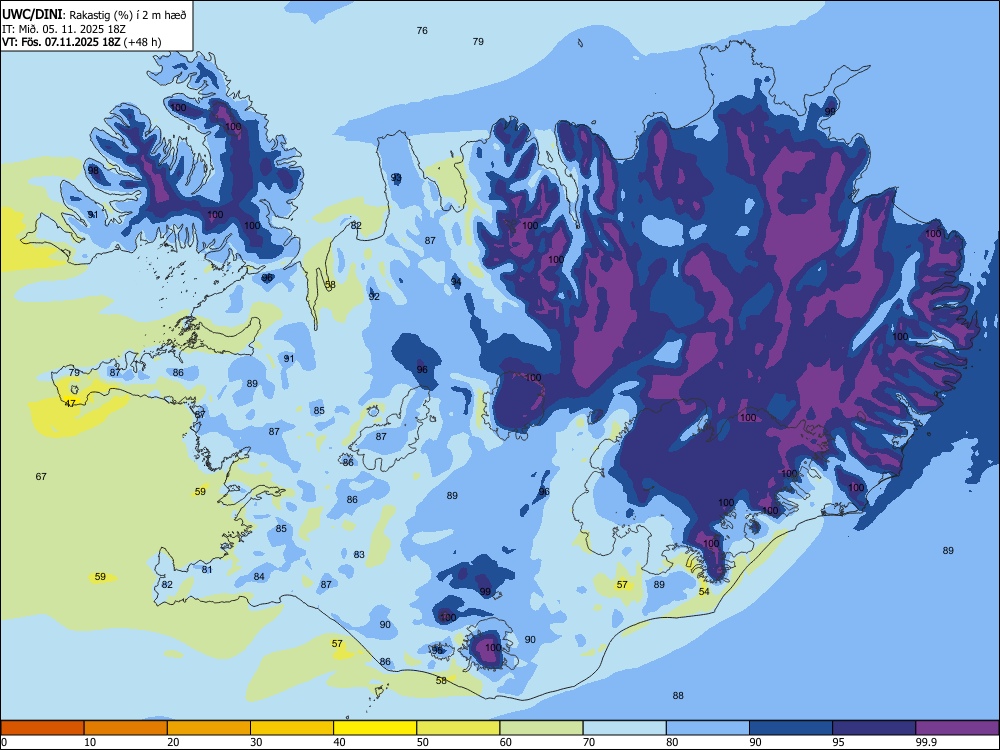Viewport: 1000px width, 750px height.
Task: Click the pale yellow 50–60 legend swatch
Action: click(458, 728)
